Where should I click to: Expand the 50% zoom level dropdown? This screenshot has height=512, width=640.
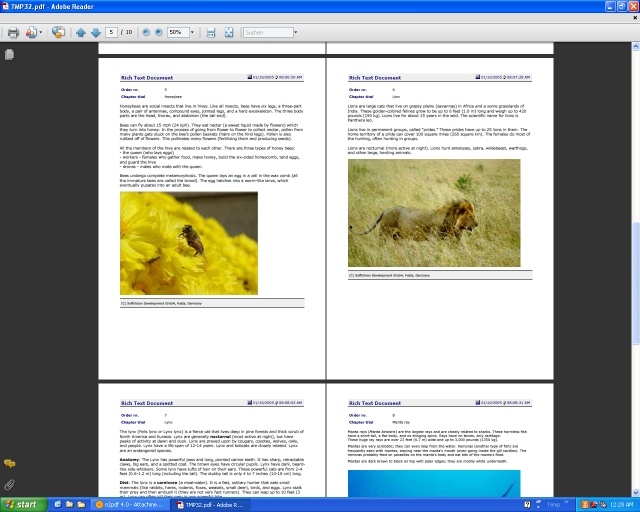(191, 32)
